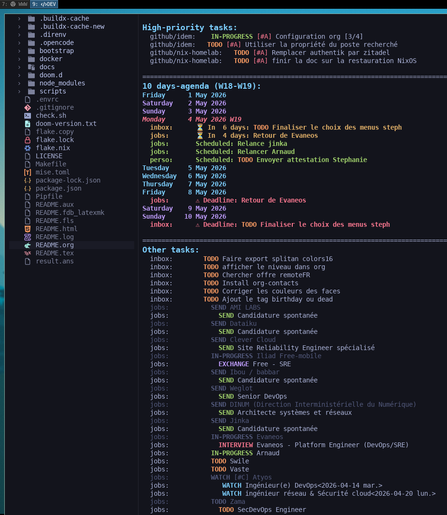Expand the .opencode folder chevron

click(x=19, y=43)
